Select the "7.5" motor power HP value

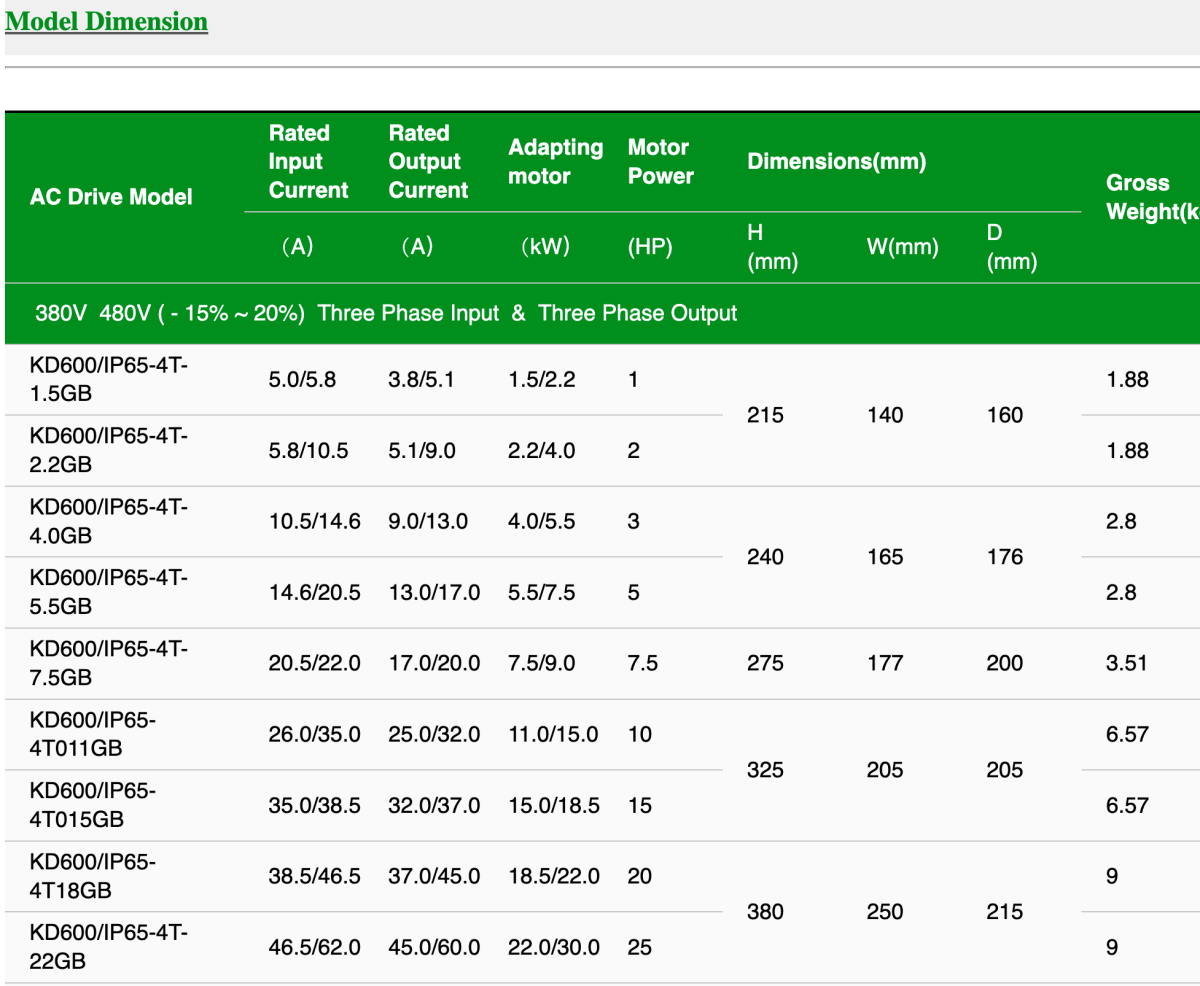pyautogui.click(x=642, y=663)
